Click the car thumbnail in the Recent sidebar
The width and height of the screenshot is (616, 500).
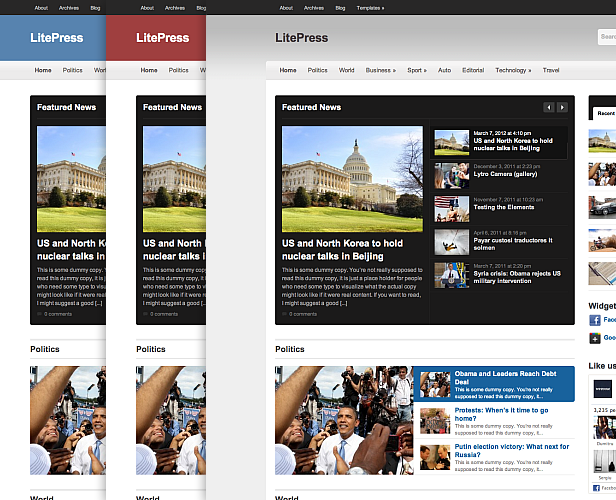[x=602, y=207]
